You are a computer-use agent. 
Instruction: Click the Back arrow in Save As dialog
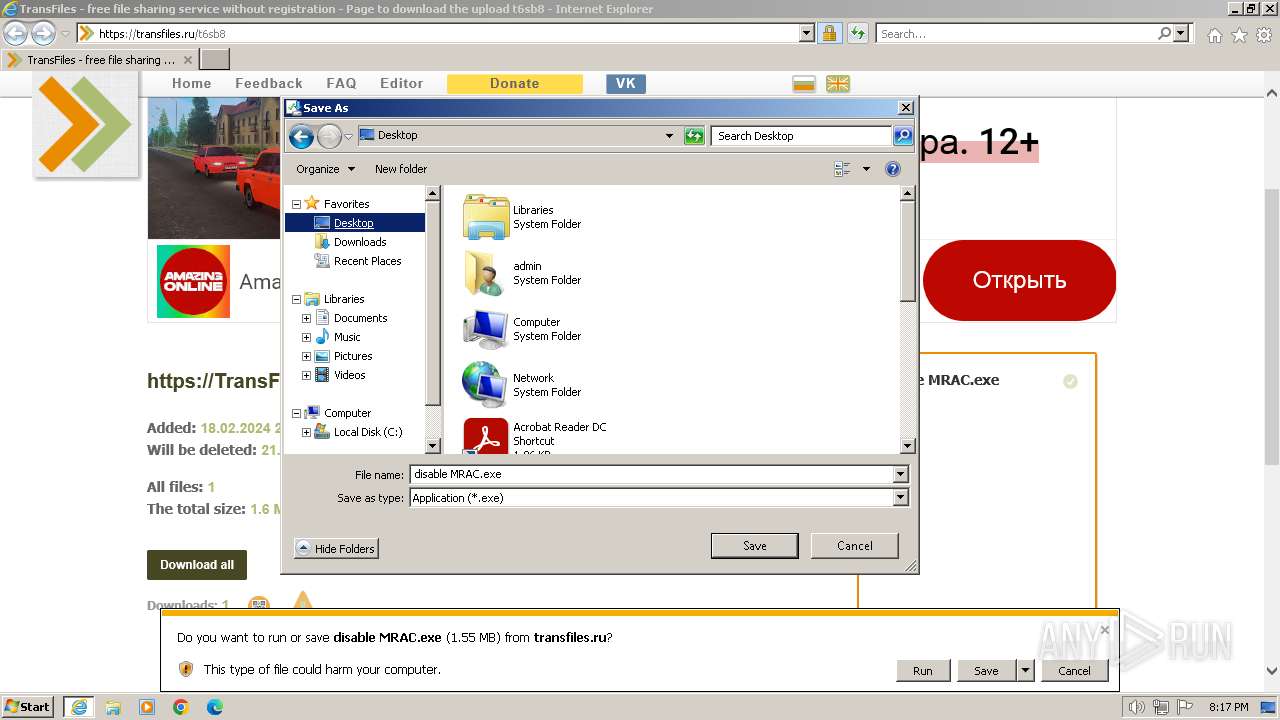click(301, 136)
